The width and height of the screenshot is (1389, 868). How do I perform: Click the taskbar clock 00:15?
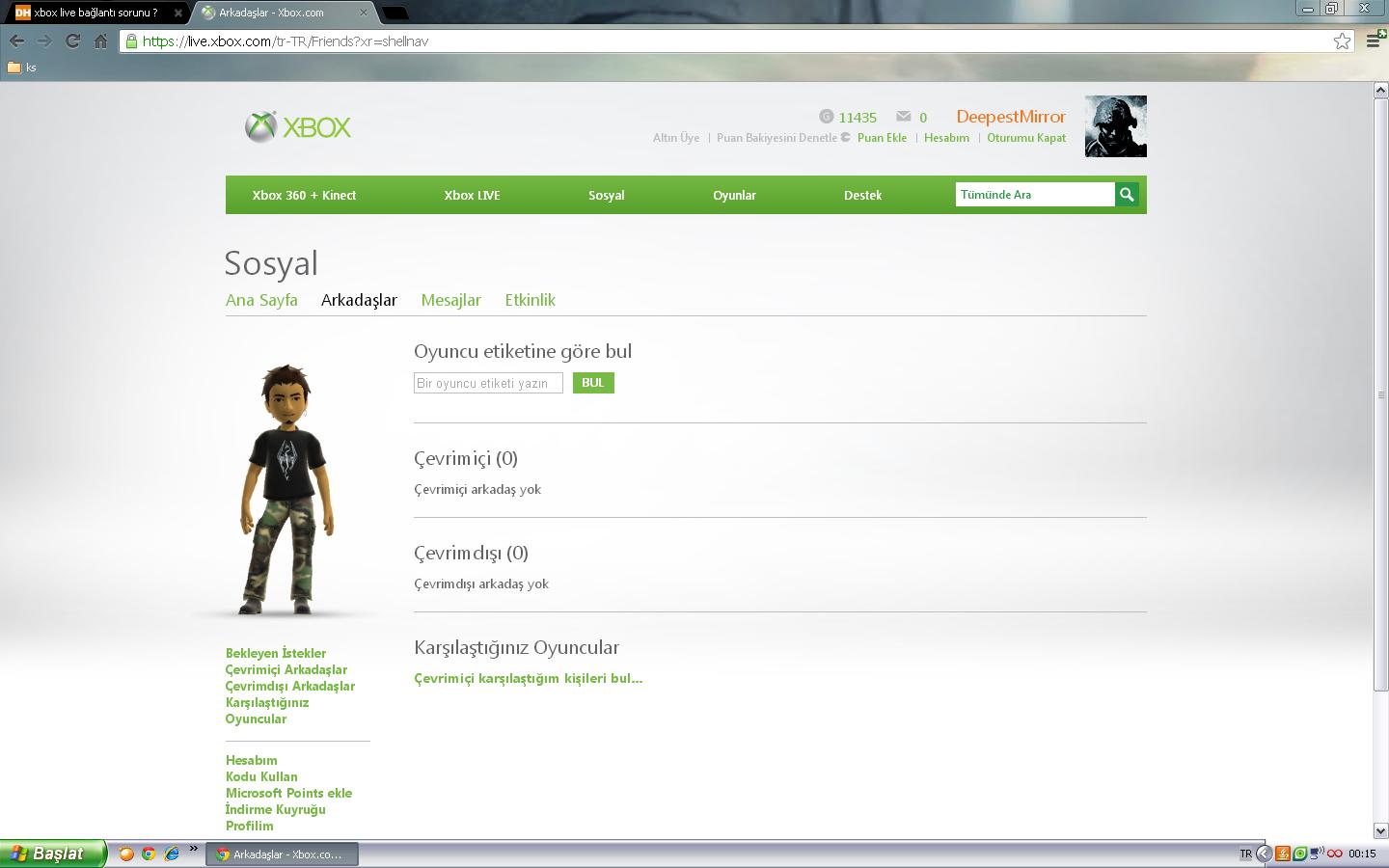tap(1363, 854)
